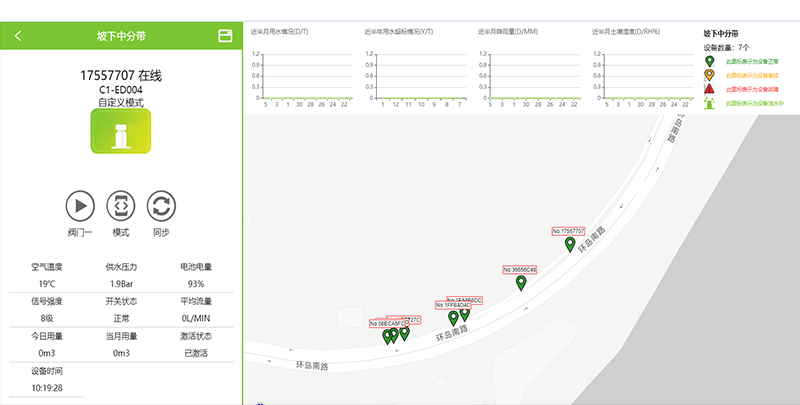
Task: Open the 近半月降雨量 rainfall chart
Action: pos(529,66)
